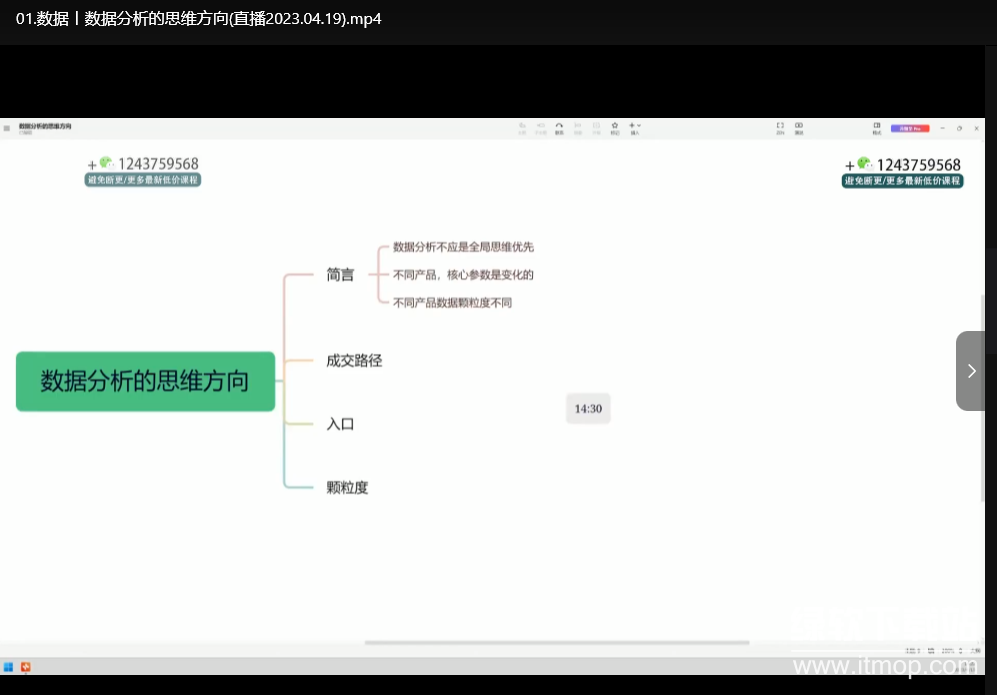
Task: Enter ZEN mode from the toolbar
Action: point(780,127)
